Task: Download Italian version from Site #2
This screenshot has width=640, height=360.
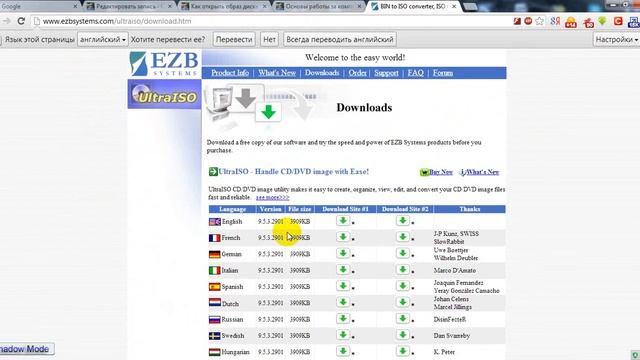Action: pos(402,269)
